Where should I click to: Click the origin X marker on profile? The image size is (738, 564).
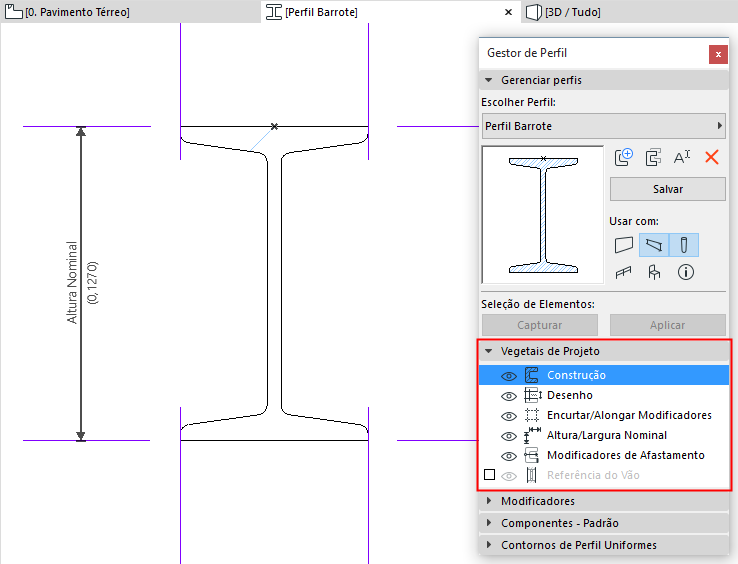pos(274,126)
